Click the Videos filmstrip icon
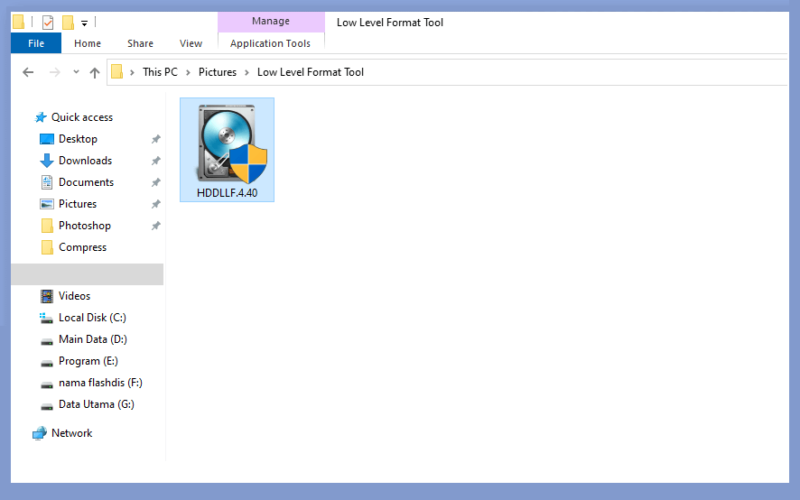Image resolution: width=800 pixels, height=500 pixels. pyautogui.click(x=46, y=296)
